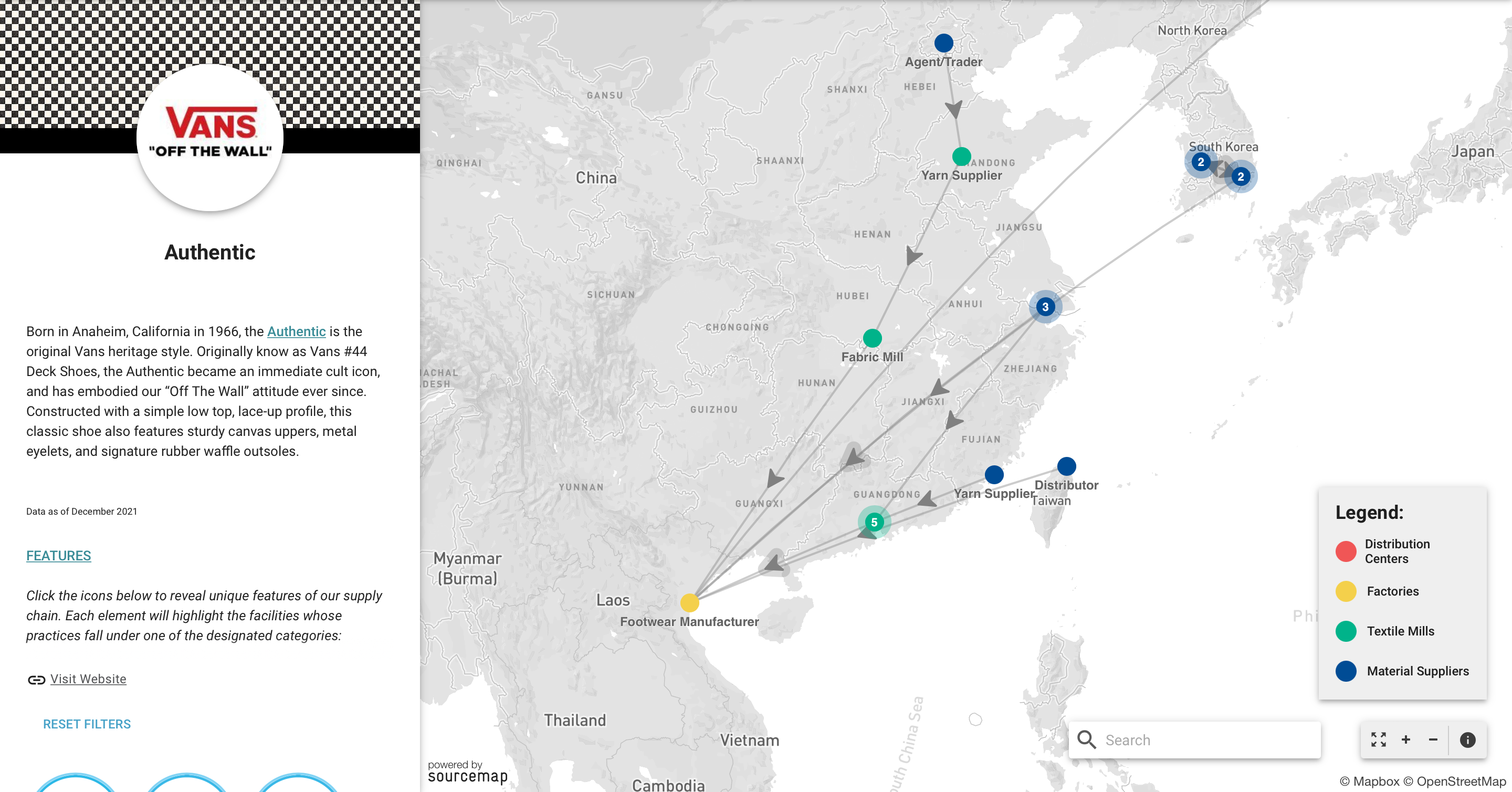Viewport: 1512px width, 792px height.
Task: Click the Factories yellow legend swatch
Action: click(x=1346, y=591)
